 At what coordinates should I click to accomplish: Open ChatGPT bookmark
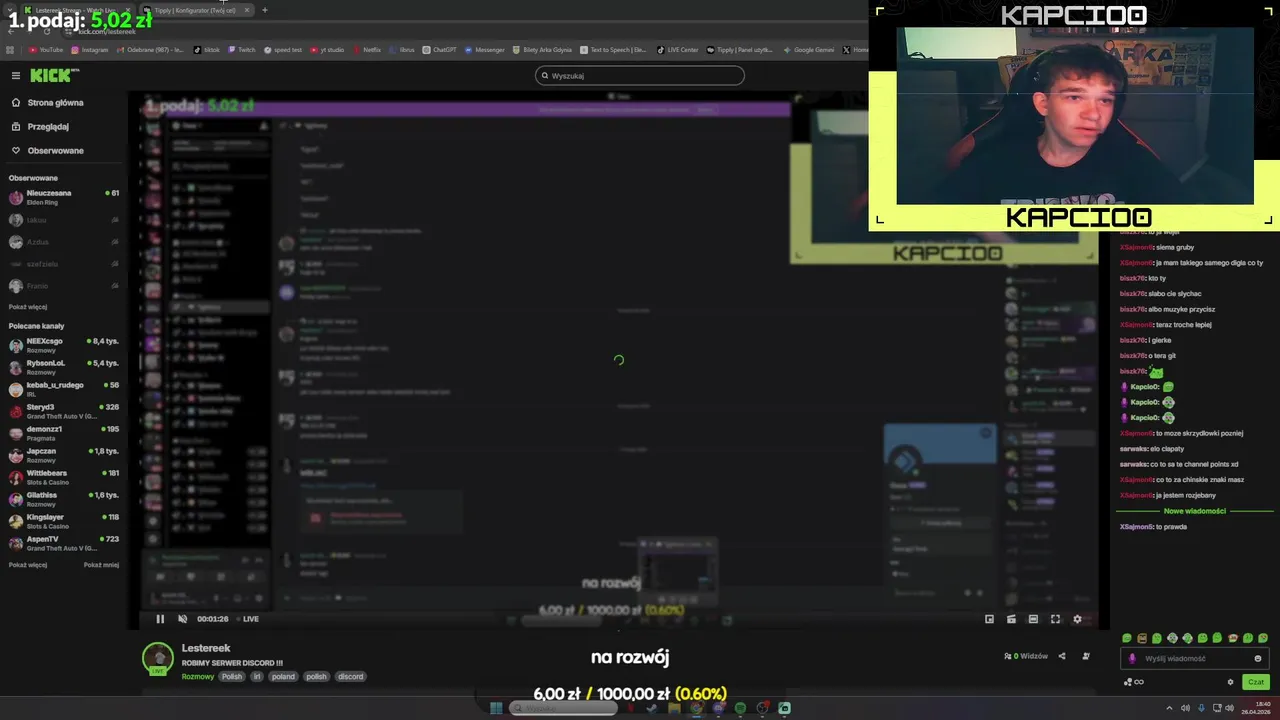[439, 49]
